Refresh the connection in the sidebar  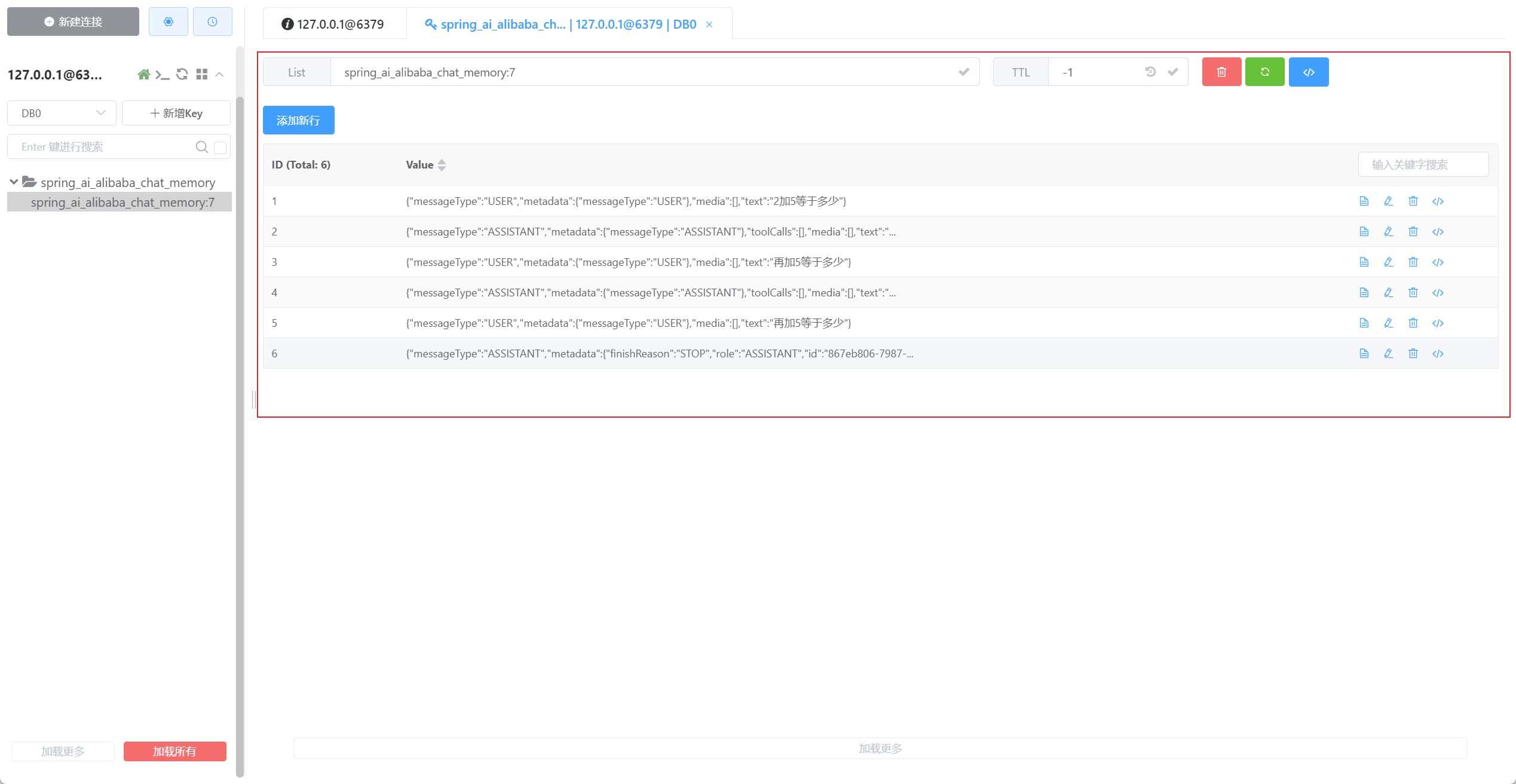(182, 74)
